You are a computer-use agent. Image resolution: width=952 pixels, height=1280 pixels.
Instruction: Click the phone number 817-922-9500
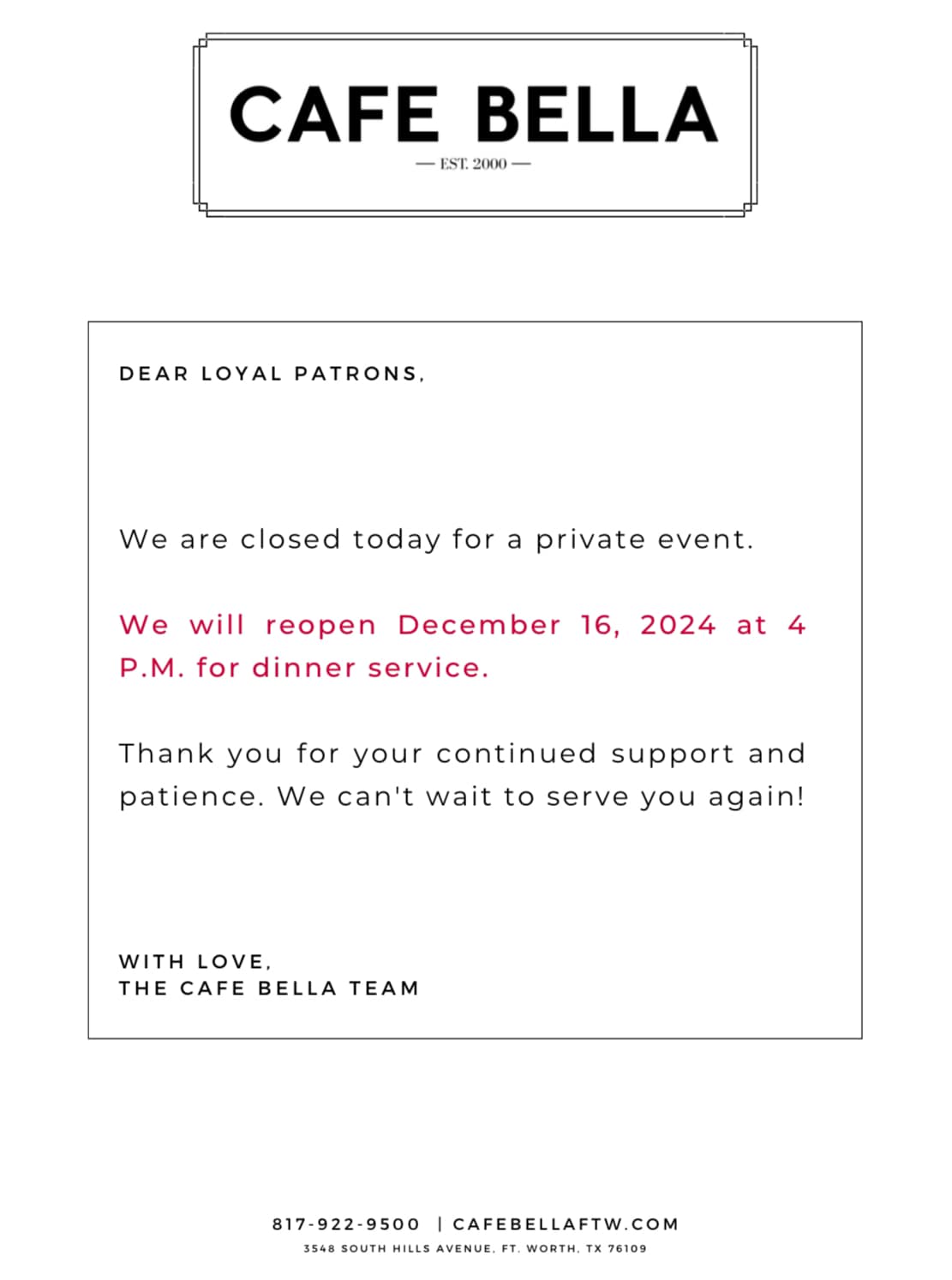(346, 1224)
